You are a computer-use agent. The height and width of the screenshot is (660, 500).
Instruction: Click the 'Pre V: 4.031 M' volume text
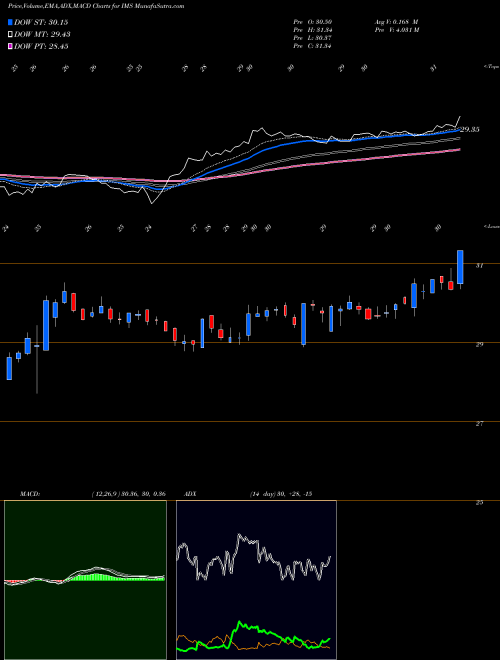(396, 30)
